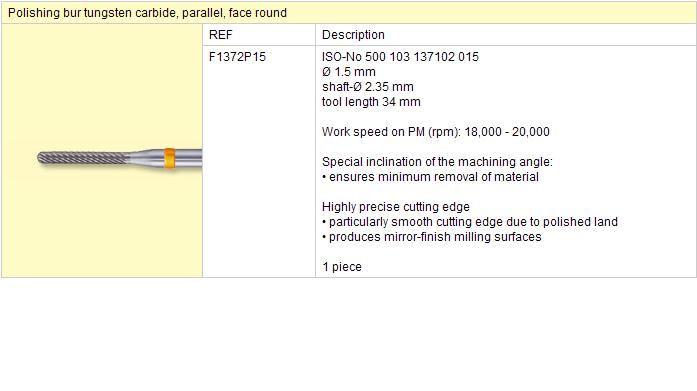Click the work speed 18,000 - 20,000 line
697x391 pixels.
(x=436, y=132)
